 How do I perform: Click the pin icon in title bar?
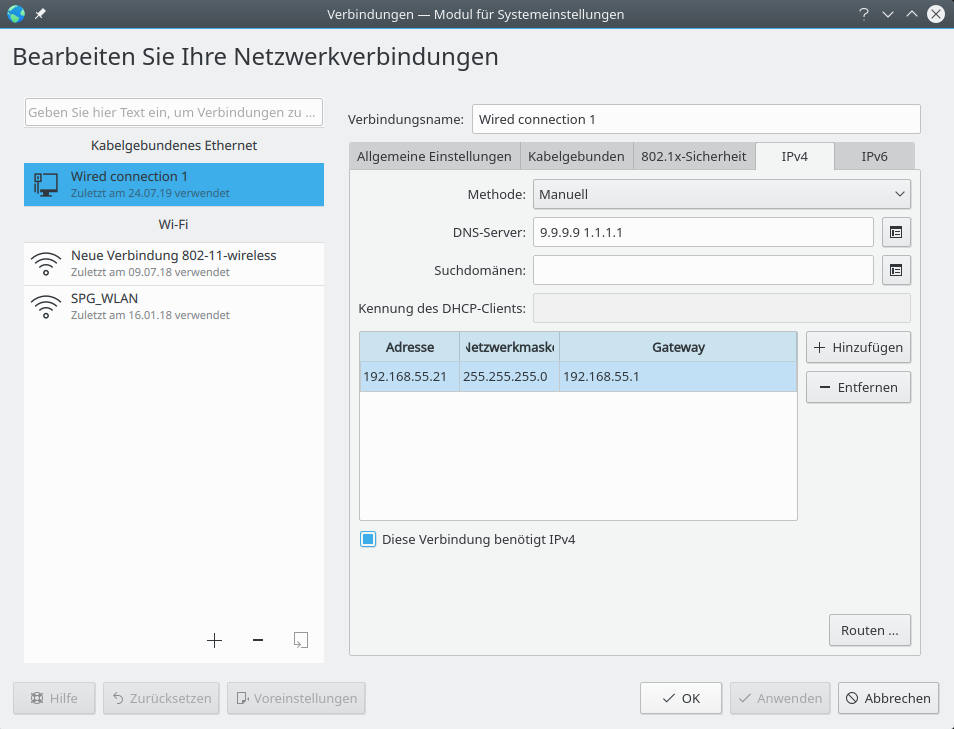(x=40, y=14)
